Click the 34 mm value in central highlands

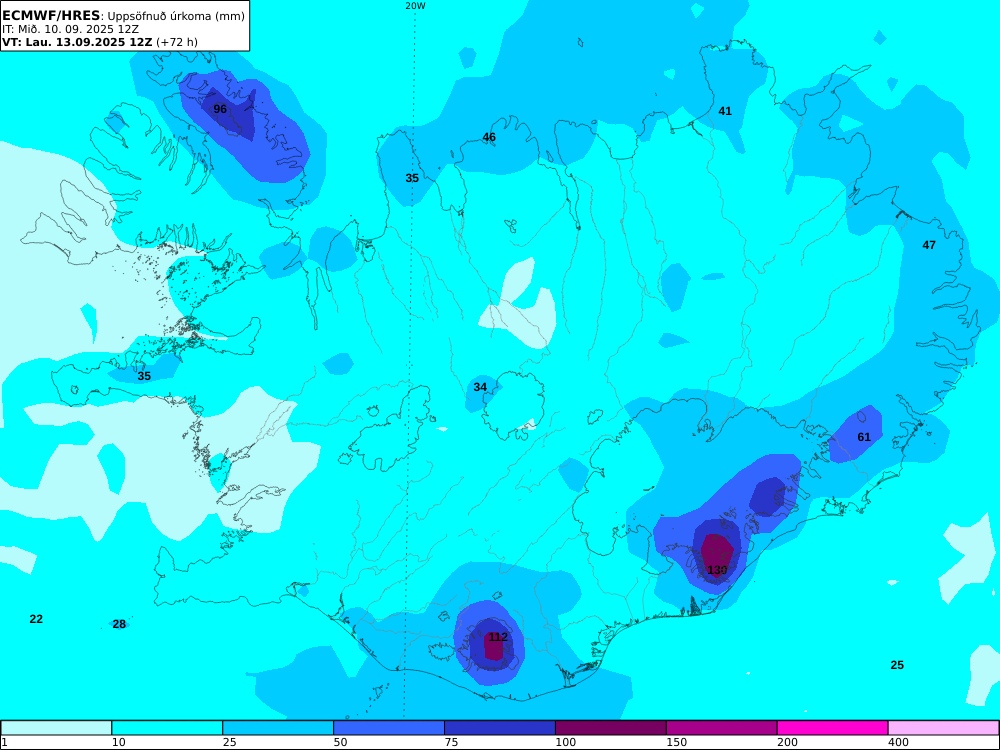[x=480, y=387]
